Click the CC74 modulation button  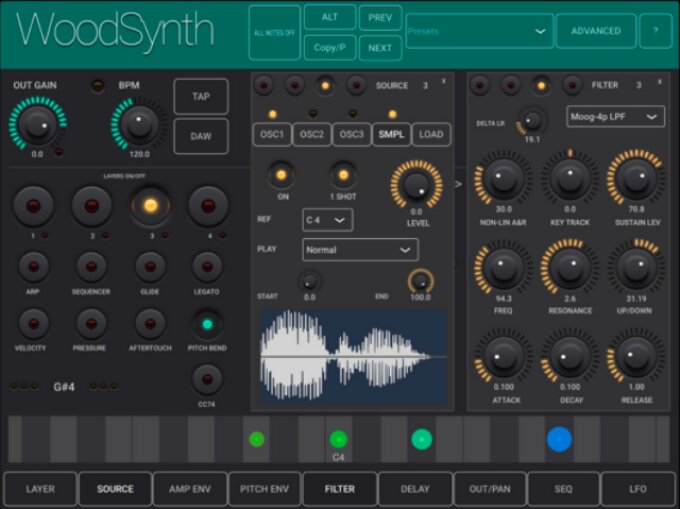point(207,378)
